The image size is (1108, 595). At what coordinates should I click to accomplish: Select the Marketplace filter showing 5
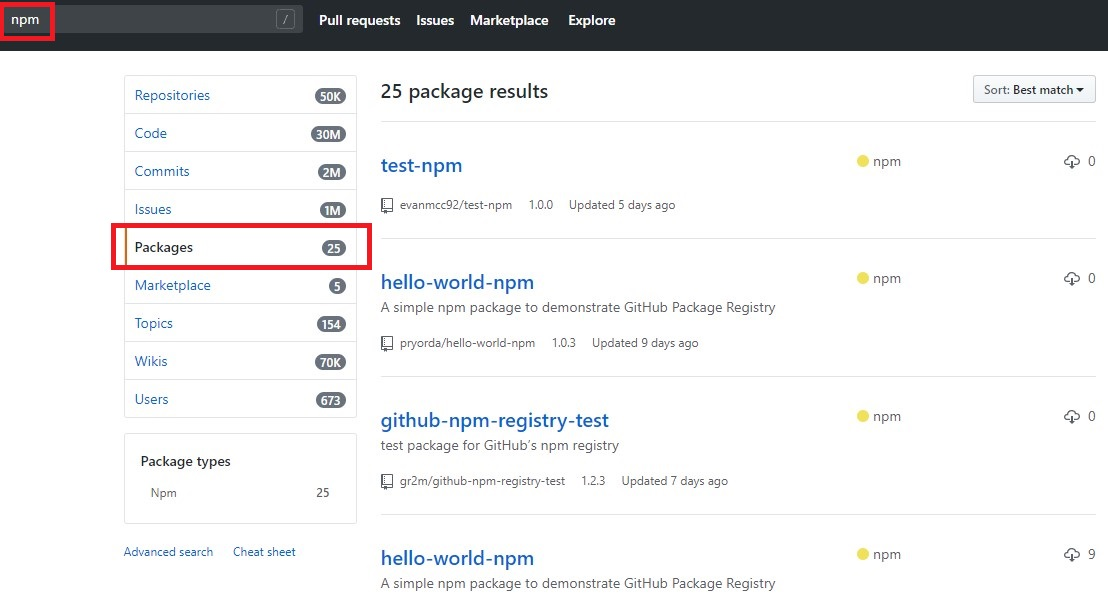pos(240,285)
